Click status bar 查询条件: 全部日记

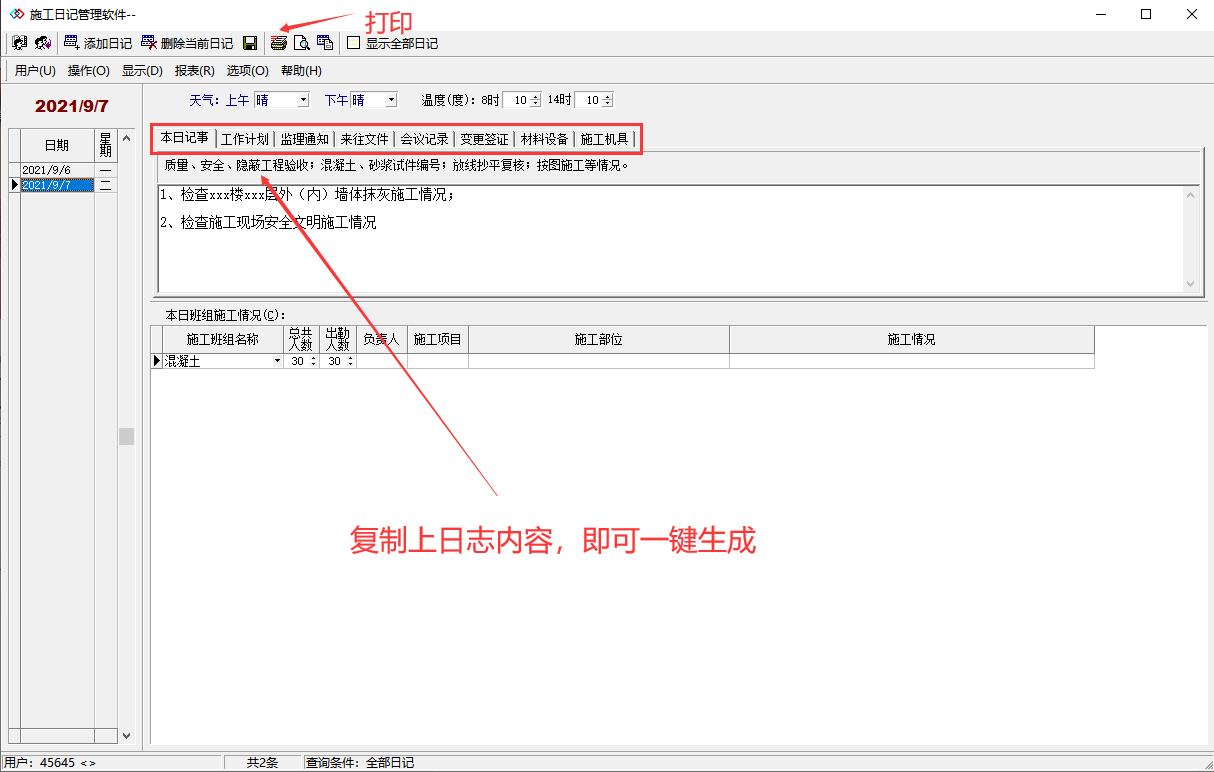pyautogui.click(x=361, y=763)
